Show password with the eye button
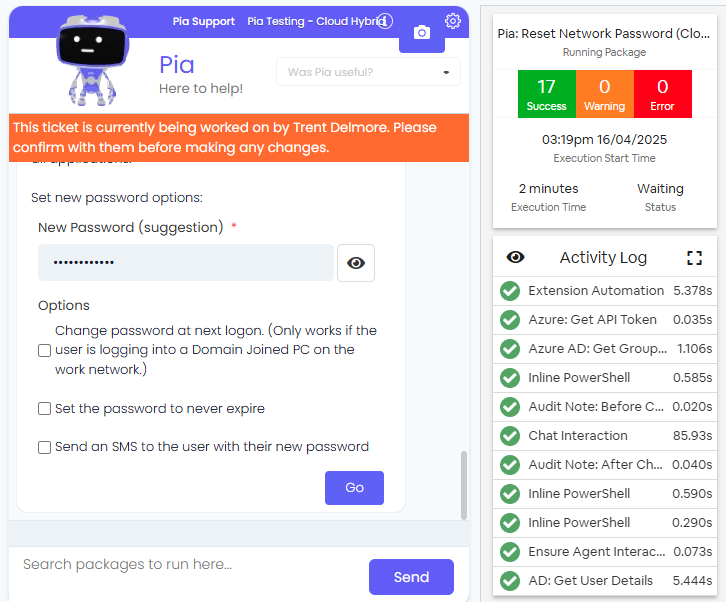This screenshot has width=726, height=602. click(356, 263)
